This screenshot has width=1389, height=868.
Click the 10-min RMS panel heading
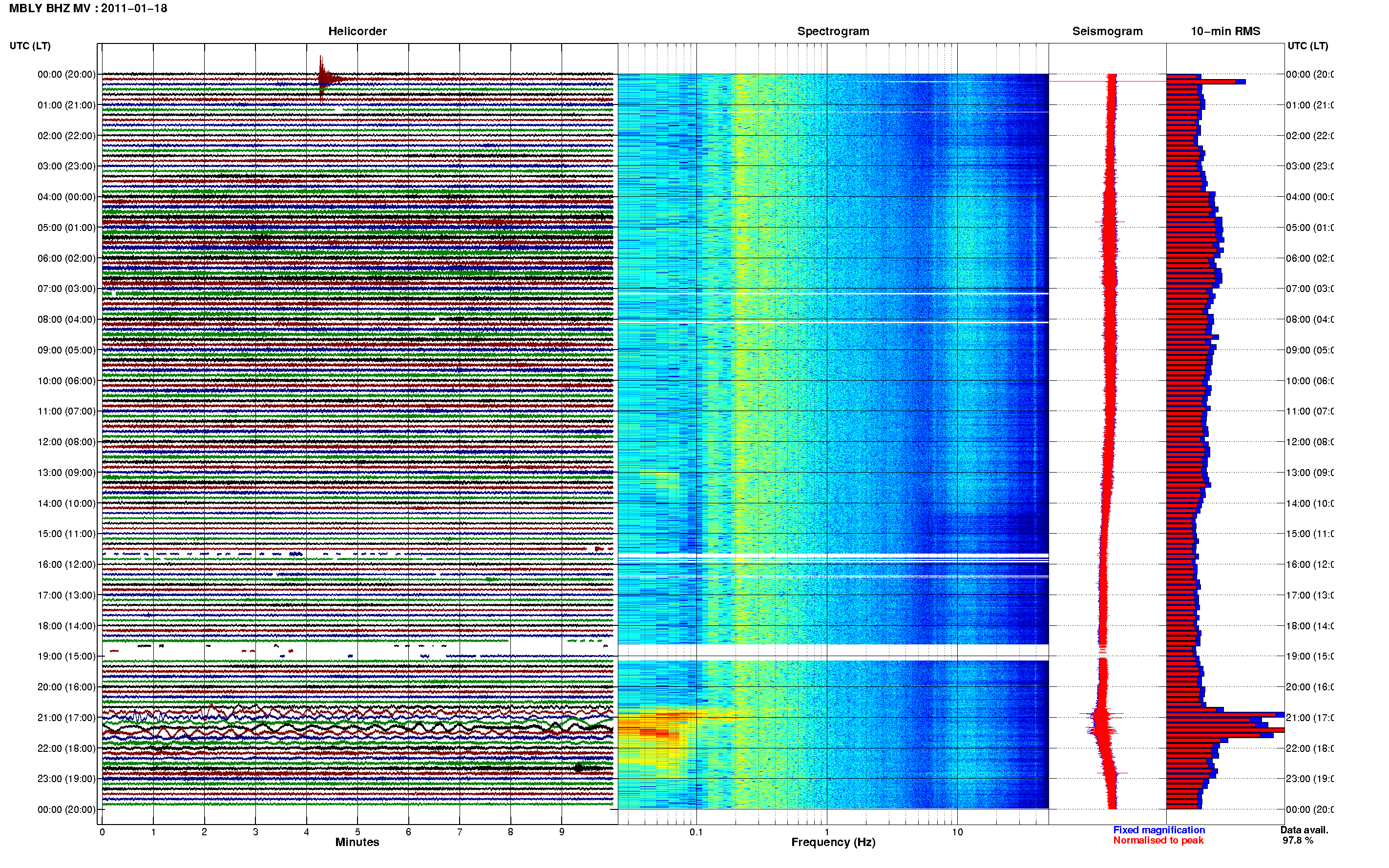pos(1225,32)
